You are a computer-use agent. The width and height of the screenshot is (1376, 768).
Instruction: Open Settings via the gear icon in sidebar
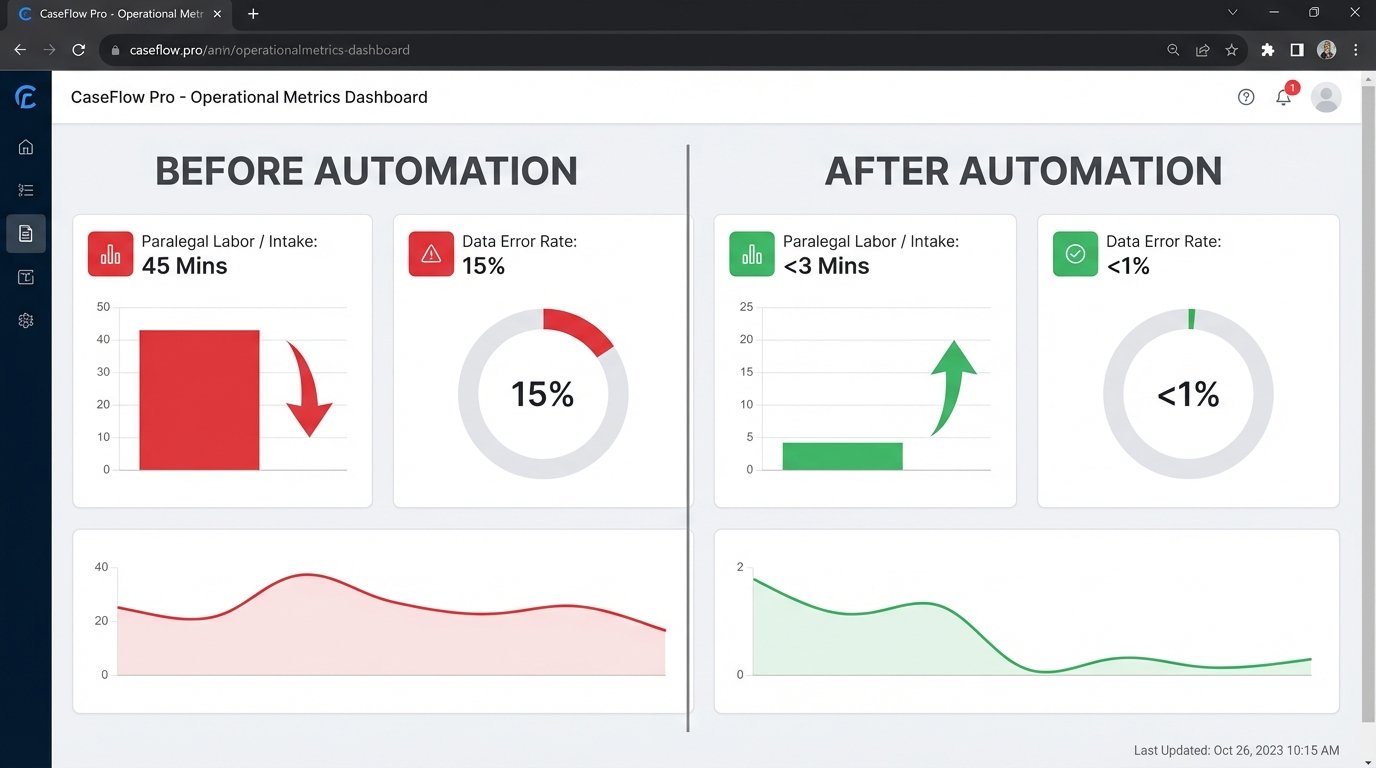coord(25,320)
